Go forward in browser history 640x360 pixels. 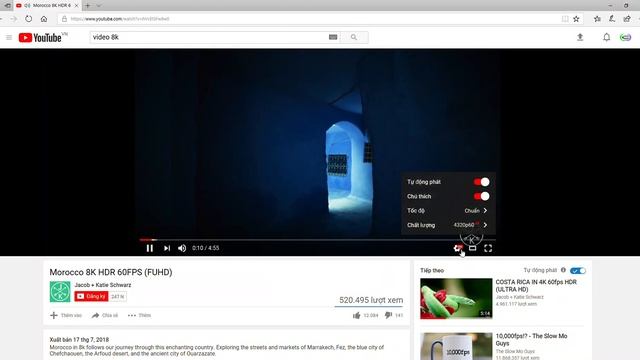[x=13, y=19]
